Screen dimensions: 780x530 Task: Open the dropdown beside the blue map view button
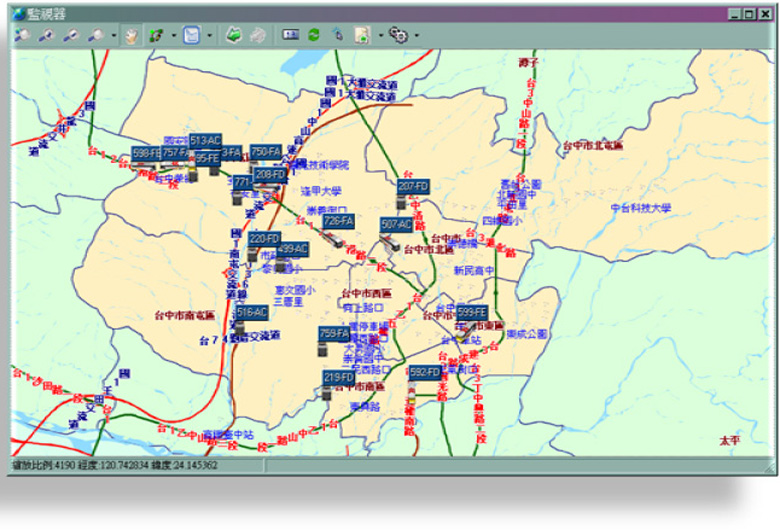[209, 35]
